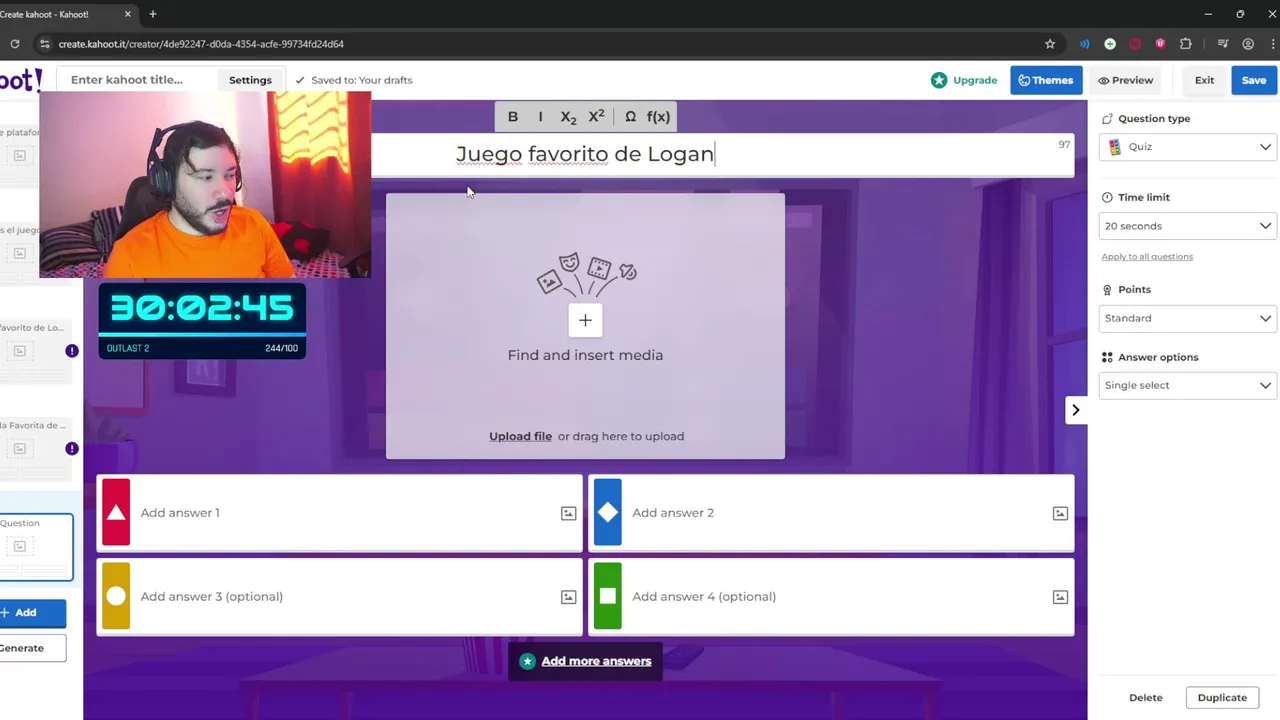Add image to answer 1

tap(568, 513)
